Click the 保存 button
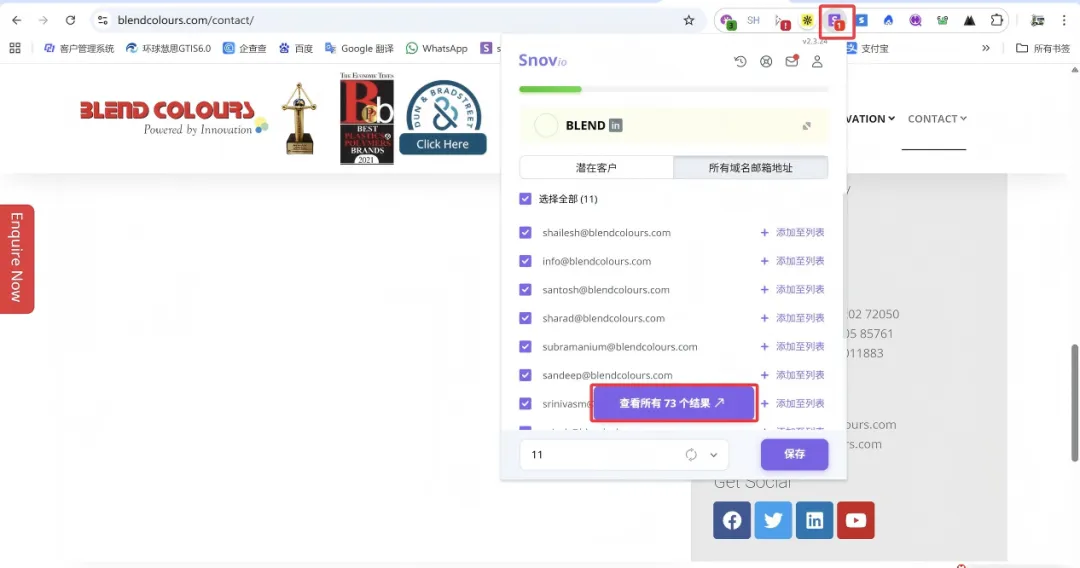This screenshot has height=568, width=1080. pos(794,454)
